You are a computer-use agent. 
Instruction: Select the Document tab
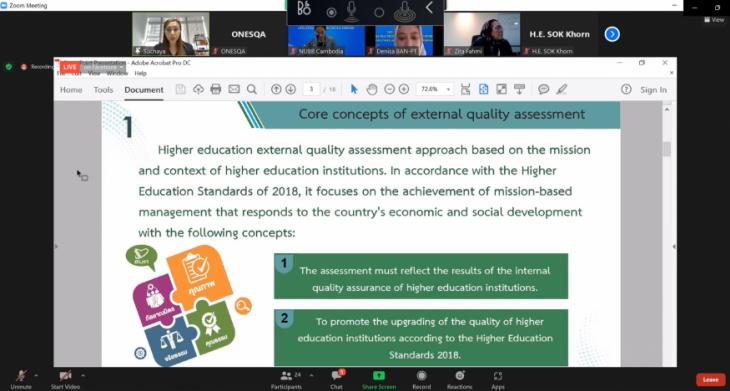pyautogui.click(x=144, y=90)
